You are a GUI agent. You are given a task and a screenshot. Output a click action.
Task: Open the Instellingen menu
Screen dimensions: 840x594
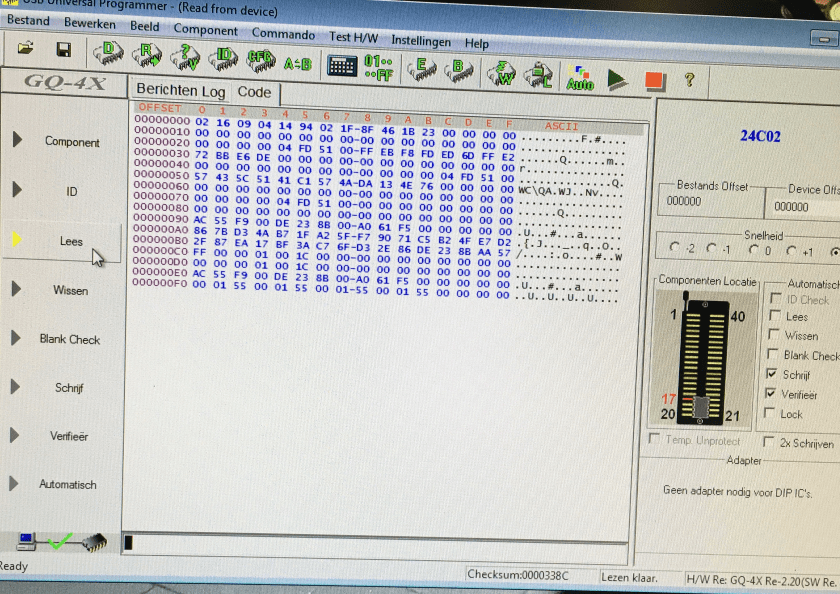coord(420,41)
